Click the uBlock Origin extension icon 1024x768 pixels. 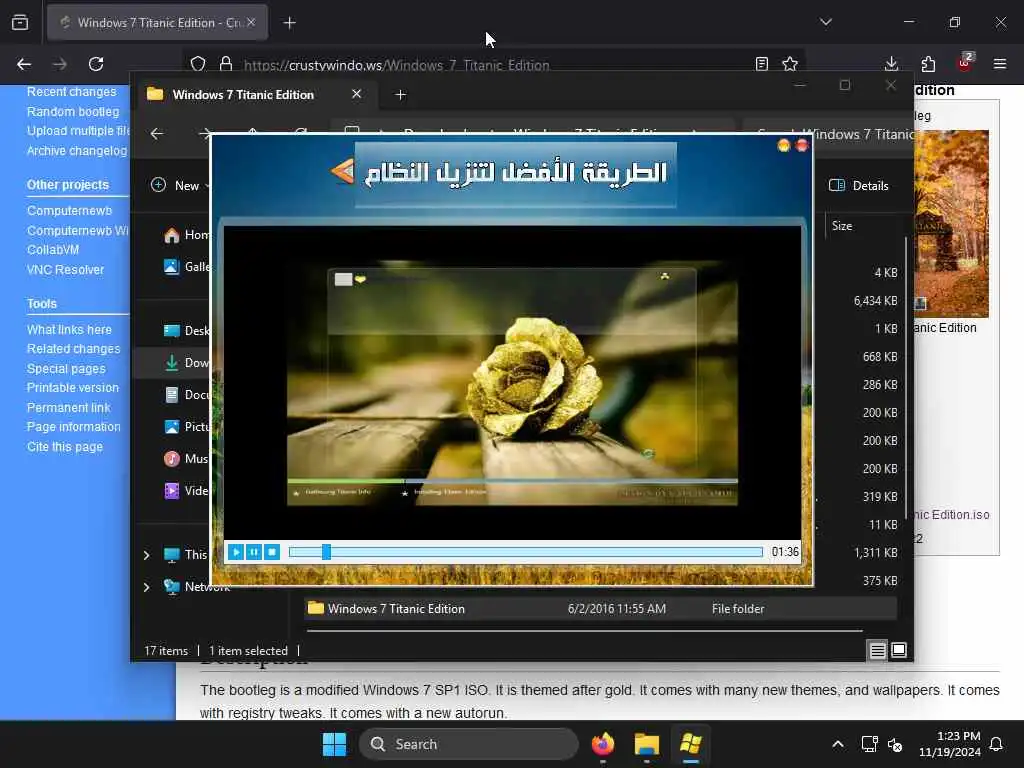tap(965, 63)
